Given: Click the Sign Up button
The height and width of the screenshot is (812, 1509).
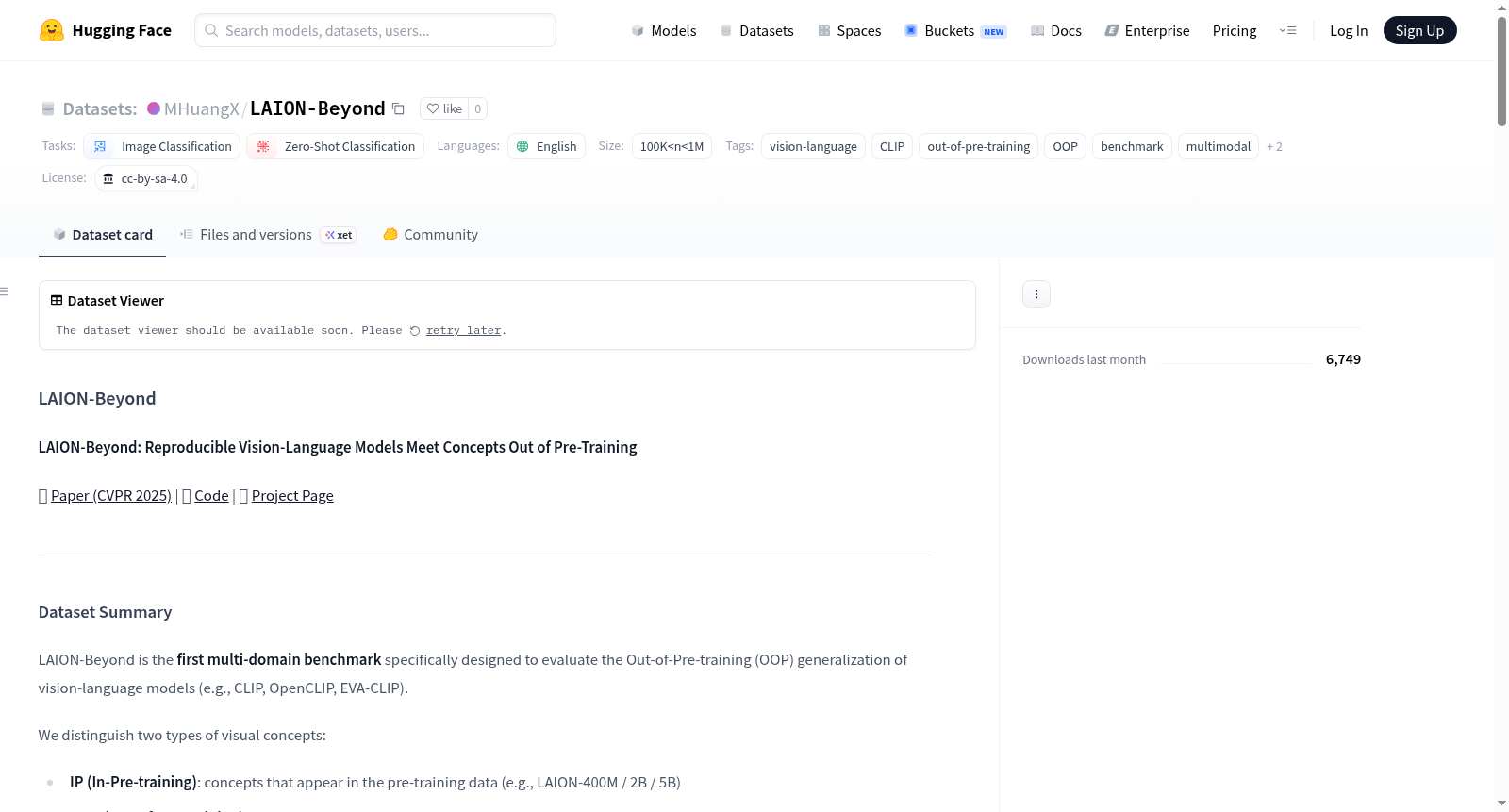Looking at the screenshot, I should click(1419, 30).
